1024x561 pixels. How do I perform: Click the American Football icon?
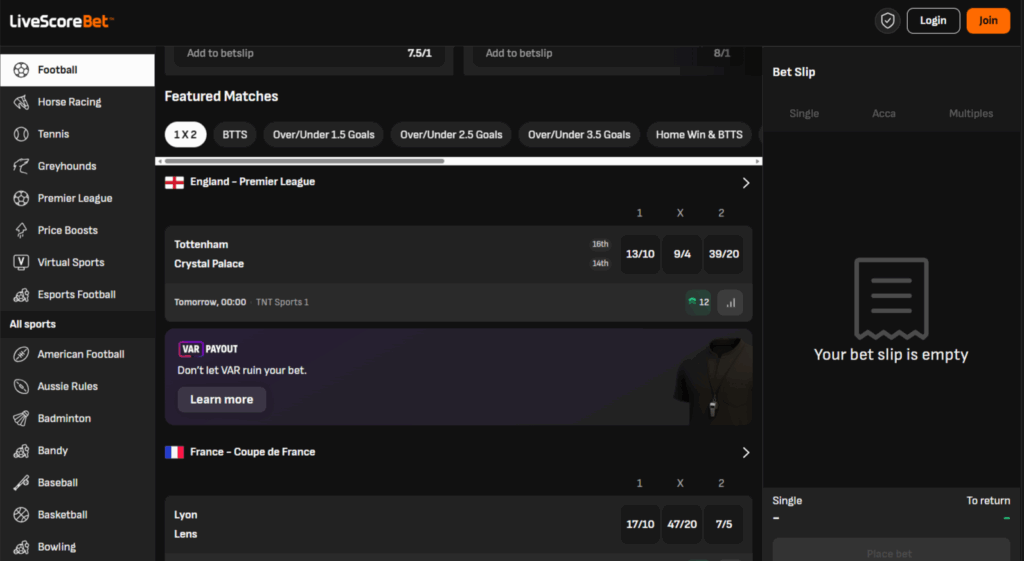tap(21, 354)
